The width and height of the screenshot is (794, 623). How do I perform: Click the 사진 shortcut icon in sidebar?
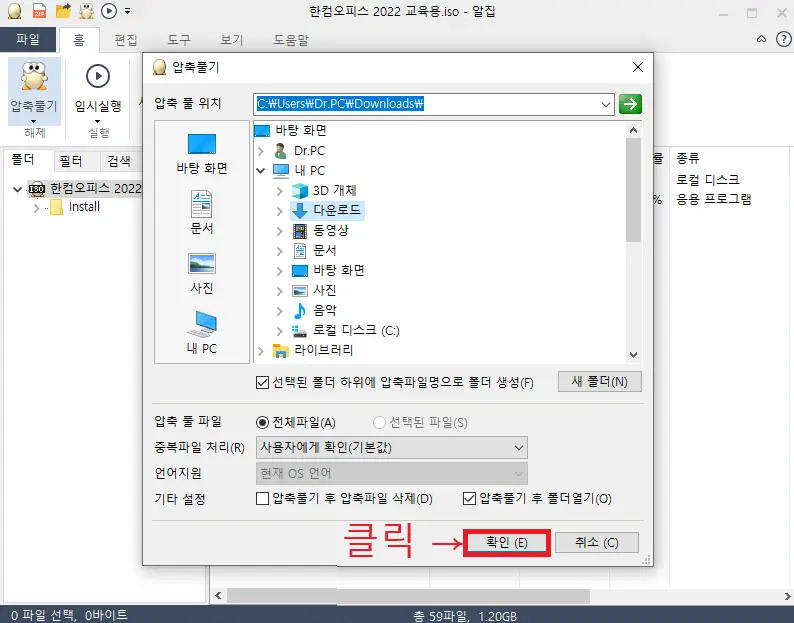202,263
